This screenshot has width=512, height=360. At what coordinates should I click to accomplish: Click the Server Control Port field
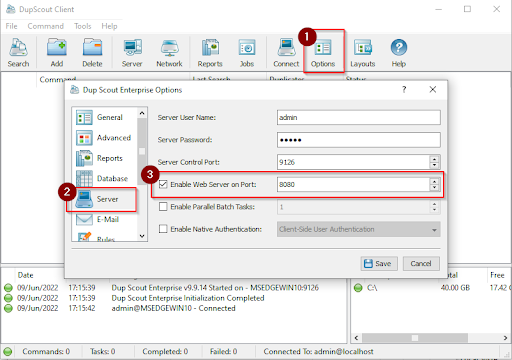[353, 162]
